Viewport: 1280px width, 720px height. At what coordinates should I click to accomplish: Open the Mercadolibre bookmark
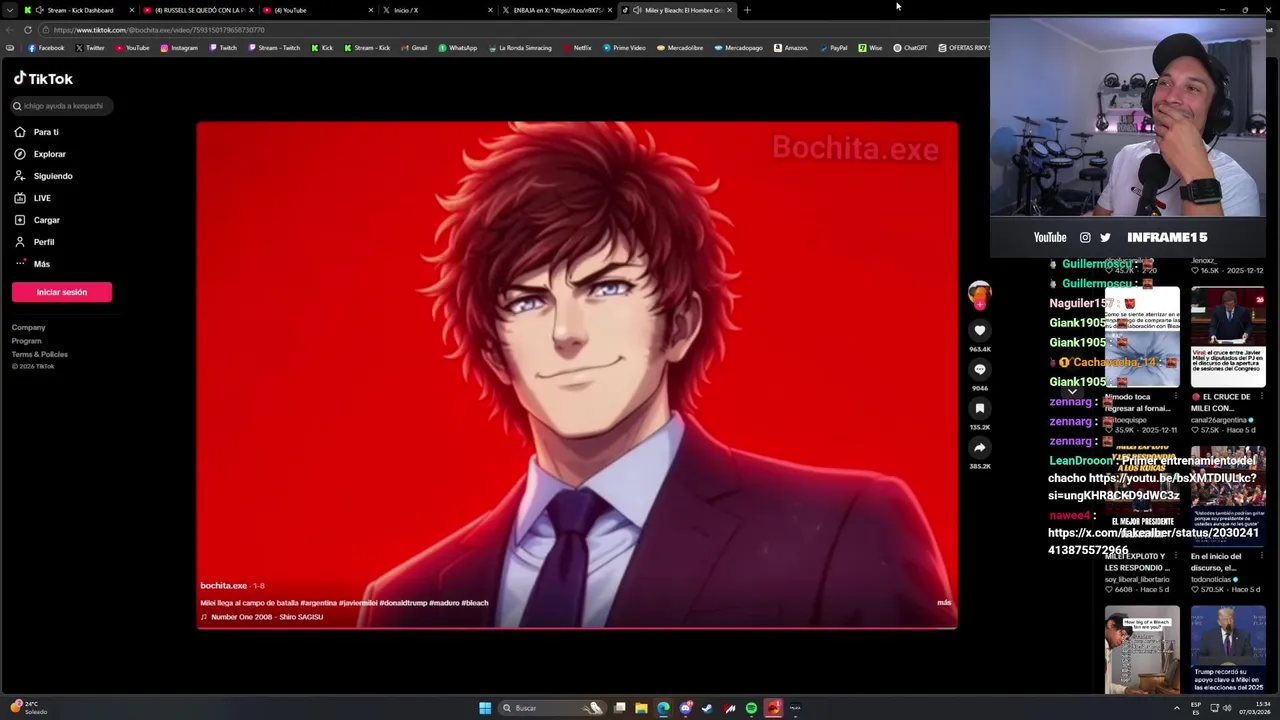click(680, 48)
